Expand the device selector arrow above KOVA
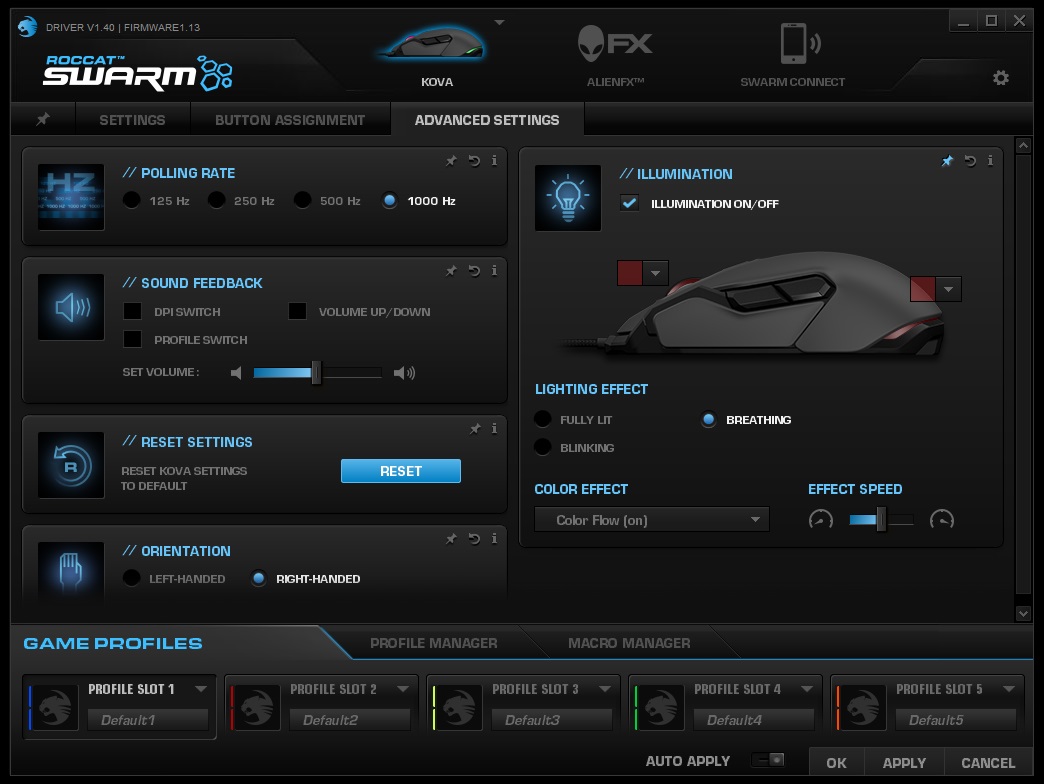The height and width of the screenshot is (784, 1044). click(499, 23)
